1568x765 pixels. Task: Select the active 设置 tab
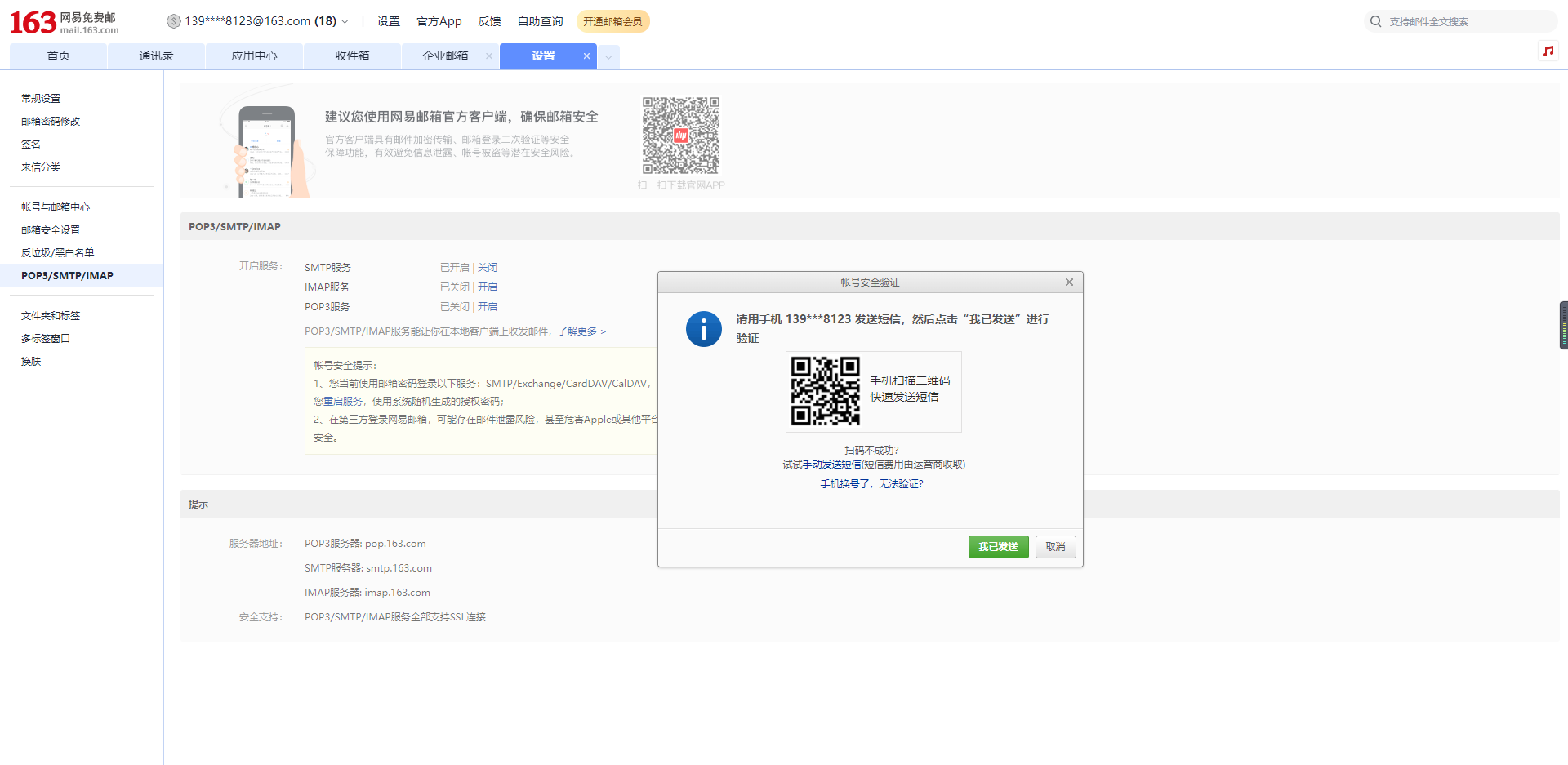pyautogui.click(x=543, y=56)
